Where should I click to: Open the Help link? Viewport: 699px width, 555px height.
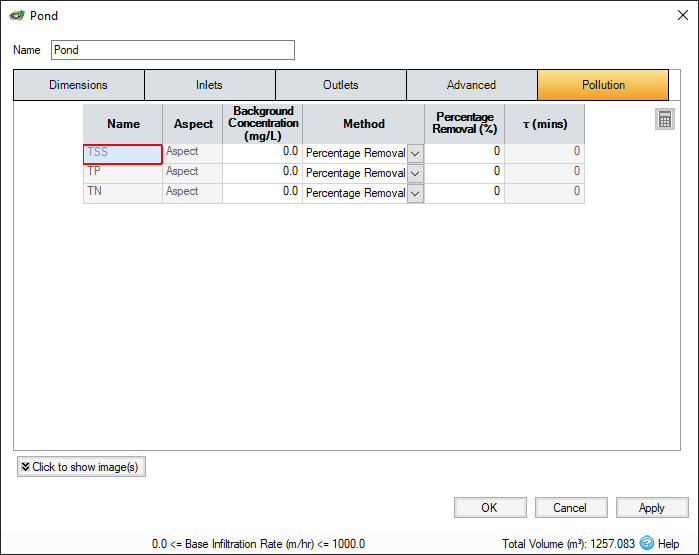tap(668, 544)
